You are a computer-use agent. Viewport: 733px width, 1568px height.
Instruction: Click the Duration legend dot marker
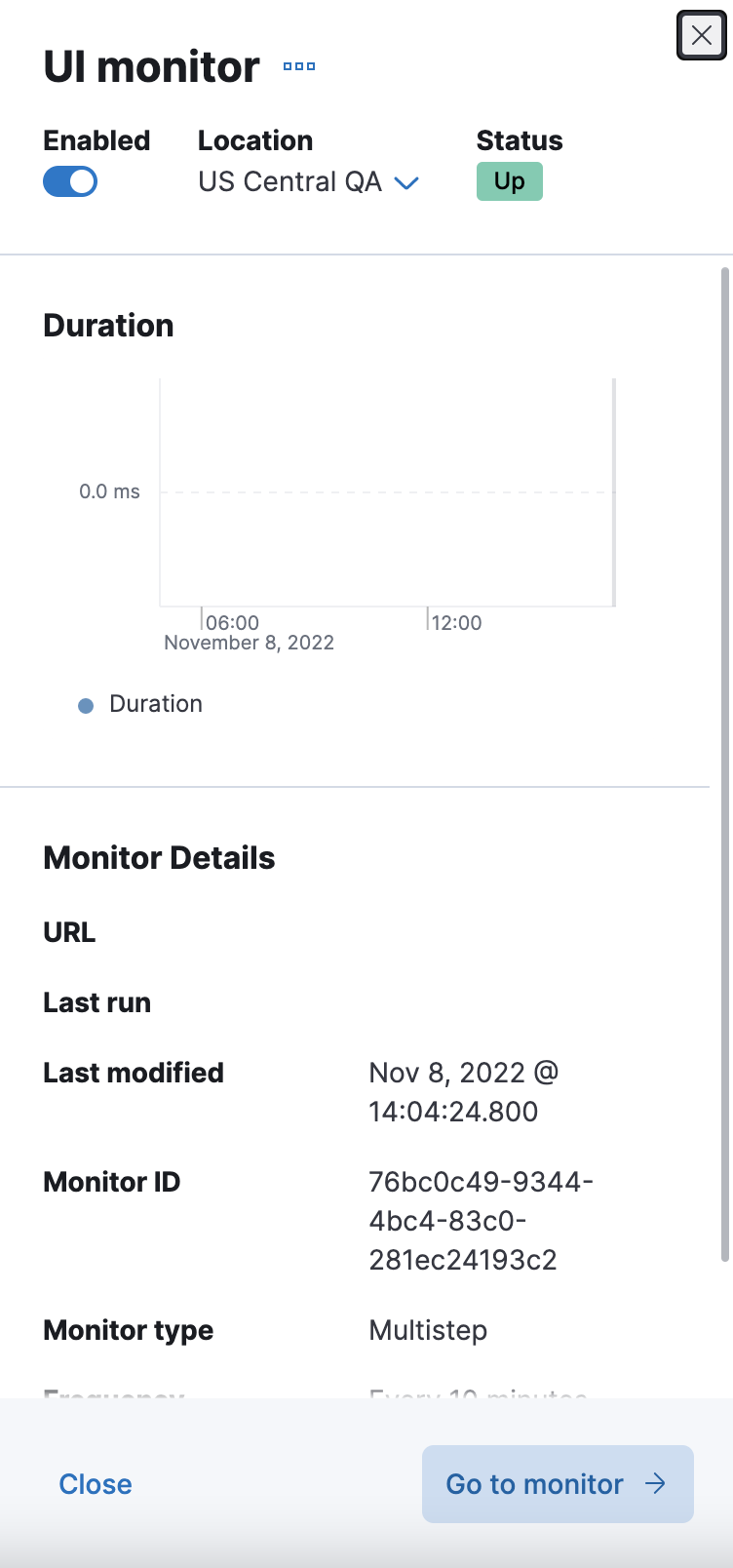(x=86, y=704)
